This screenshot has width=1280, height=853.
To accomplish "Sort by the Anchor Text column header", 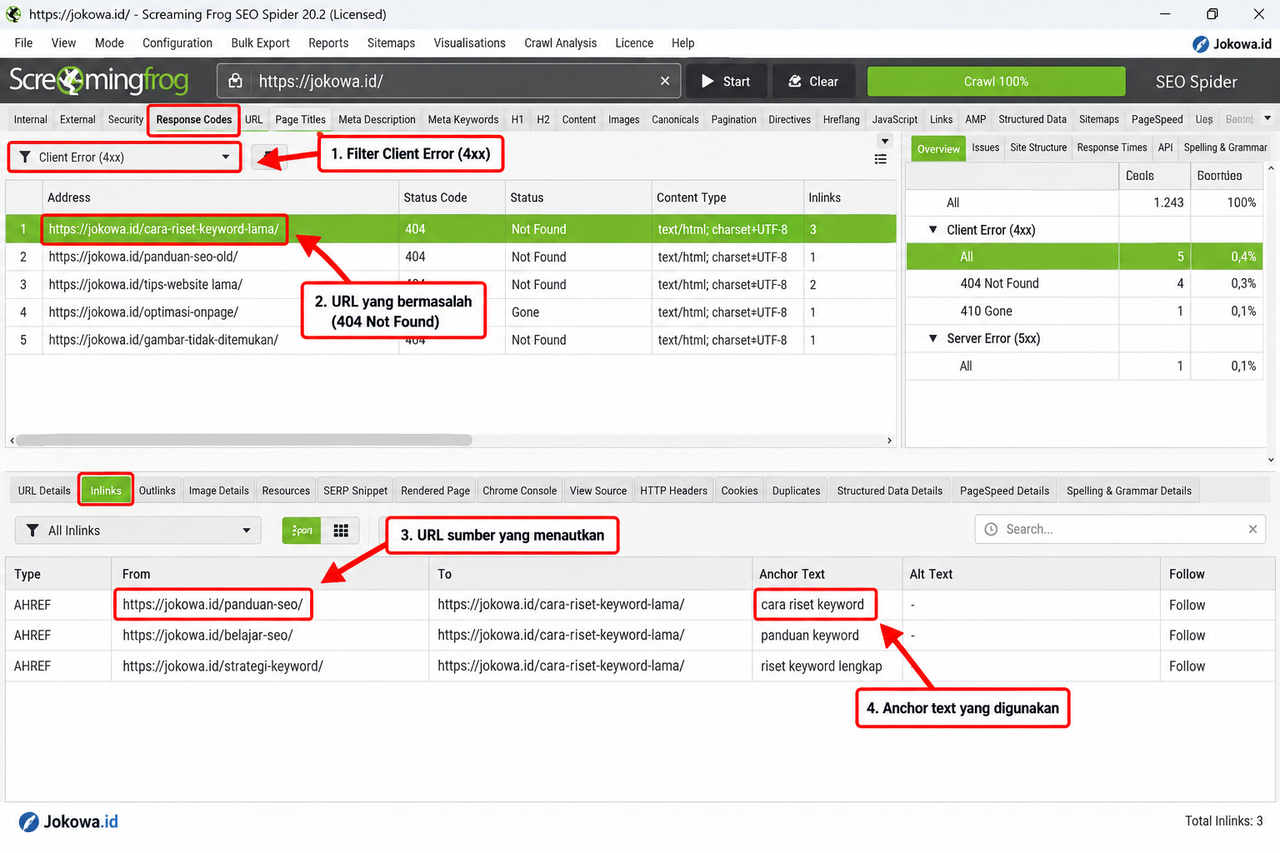I will (x=827, y=574).
